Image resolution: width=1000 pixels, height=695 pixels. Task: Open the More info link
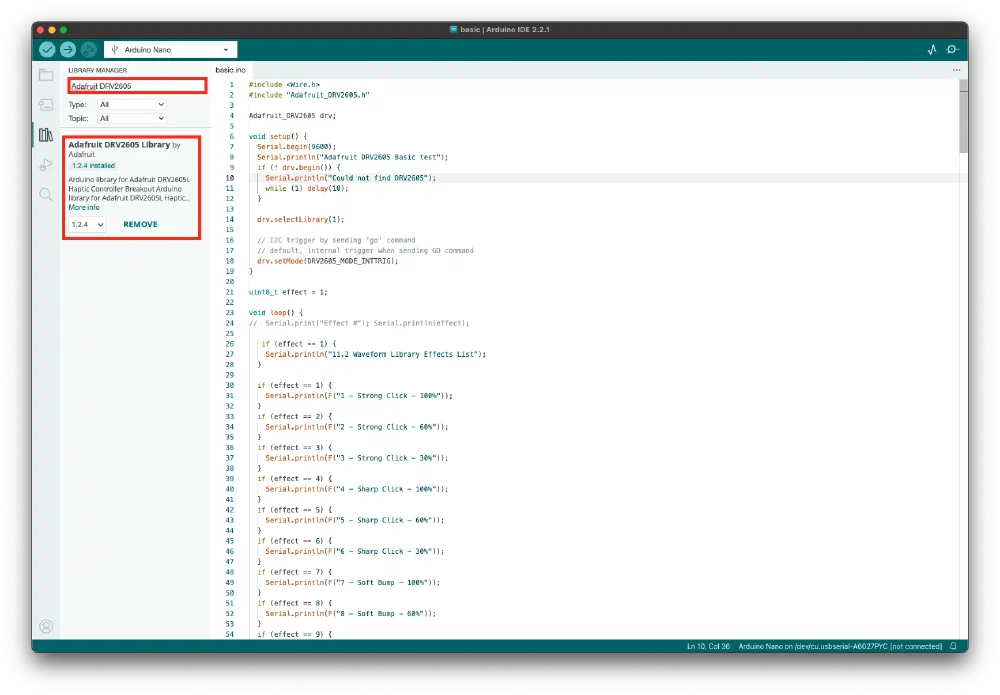coord(84,207)
